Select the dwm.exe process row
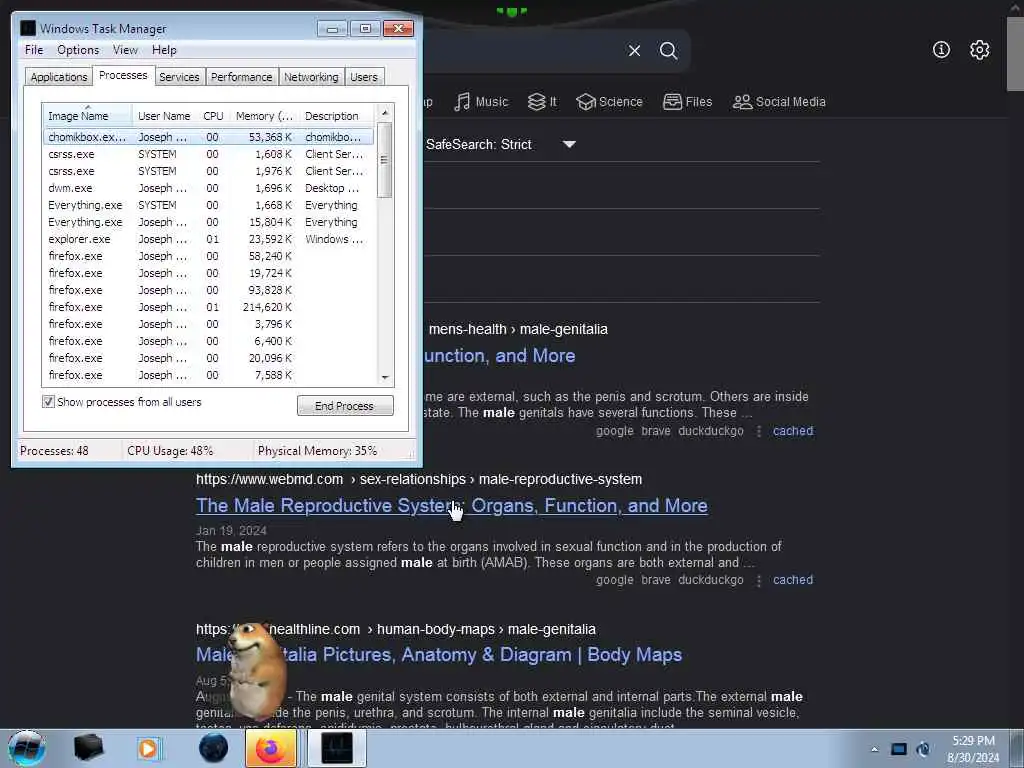The width and height of the screenshot is (1024, 768). point(208,188)
